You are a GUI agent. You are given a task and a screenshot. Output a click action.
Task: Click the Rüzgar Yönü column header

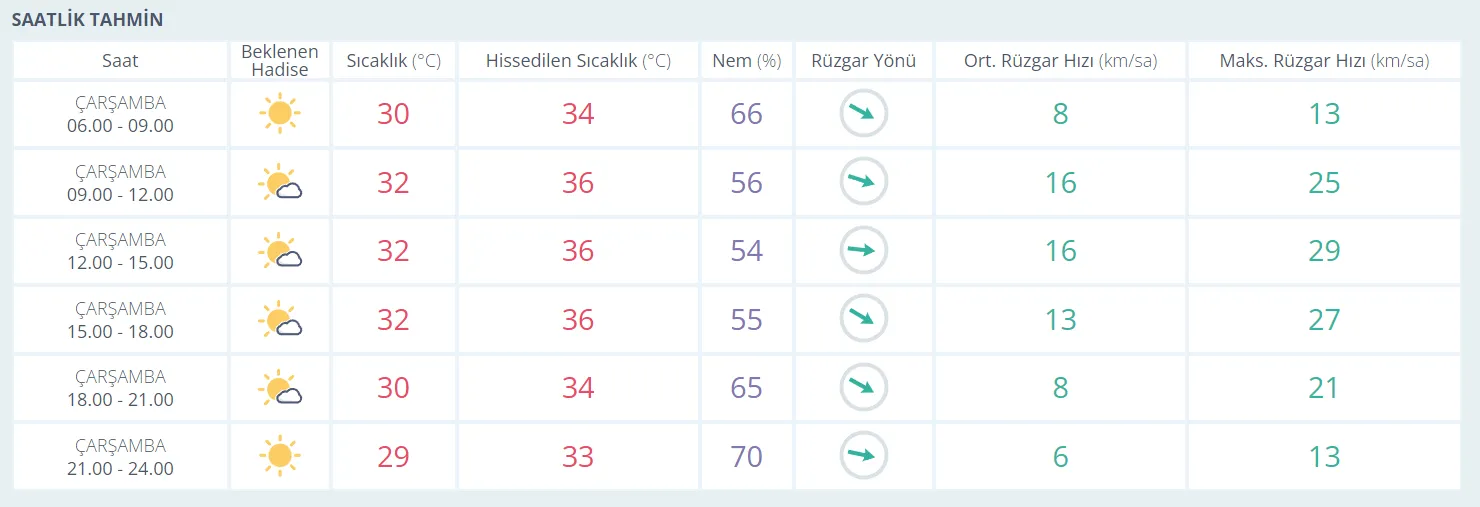click(863, 61)
